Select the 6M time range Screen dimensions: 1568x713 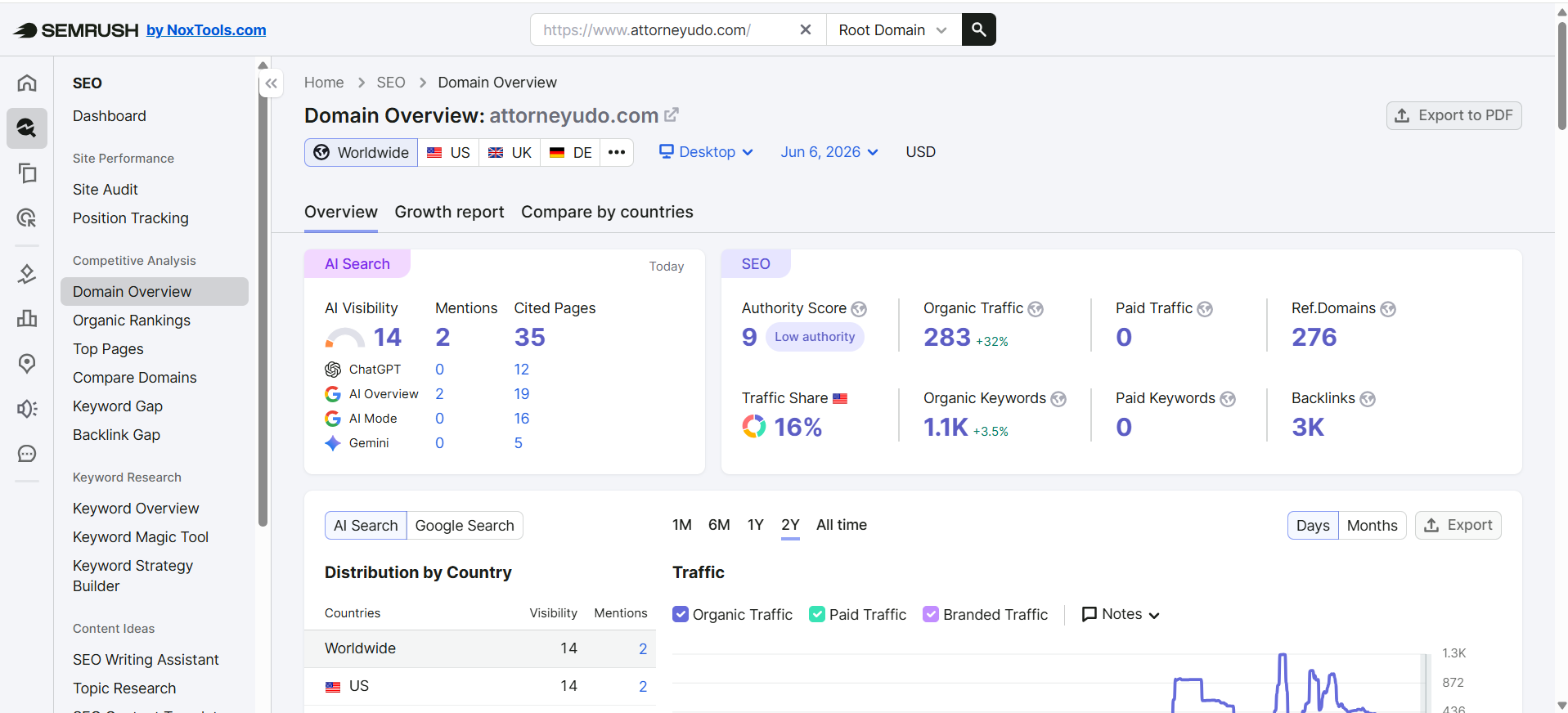[x=719, y=525]
